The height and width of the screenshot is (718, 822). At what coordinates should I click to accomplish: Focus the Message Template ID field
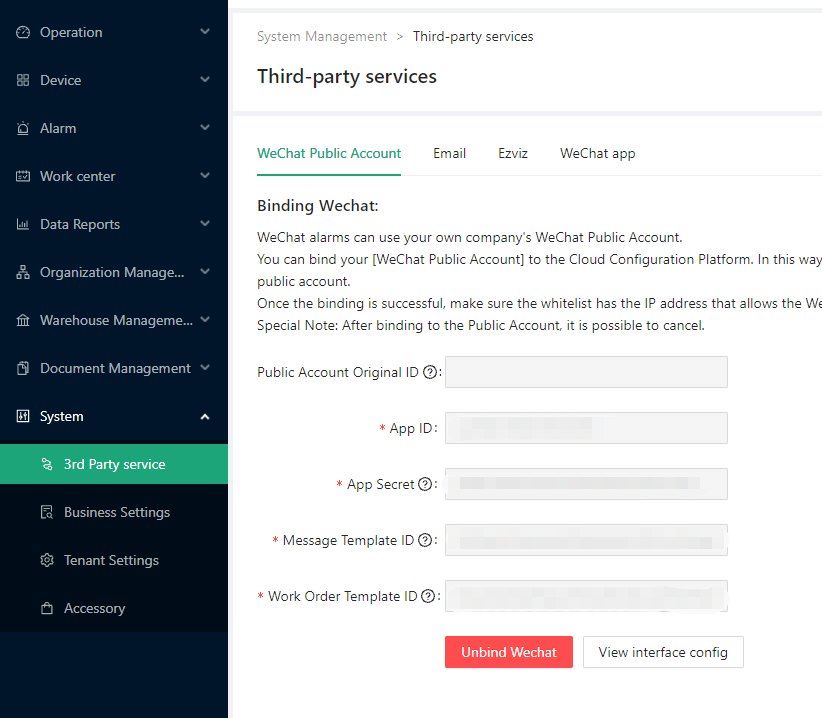click(586, 540)
